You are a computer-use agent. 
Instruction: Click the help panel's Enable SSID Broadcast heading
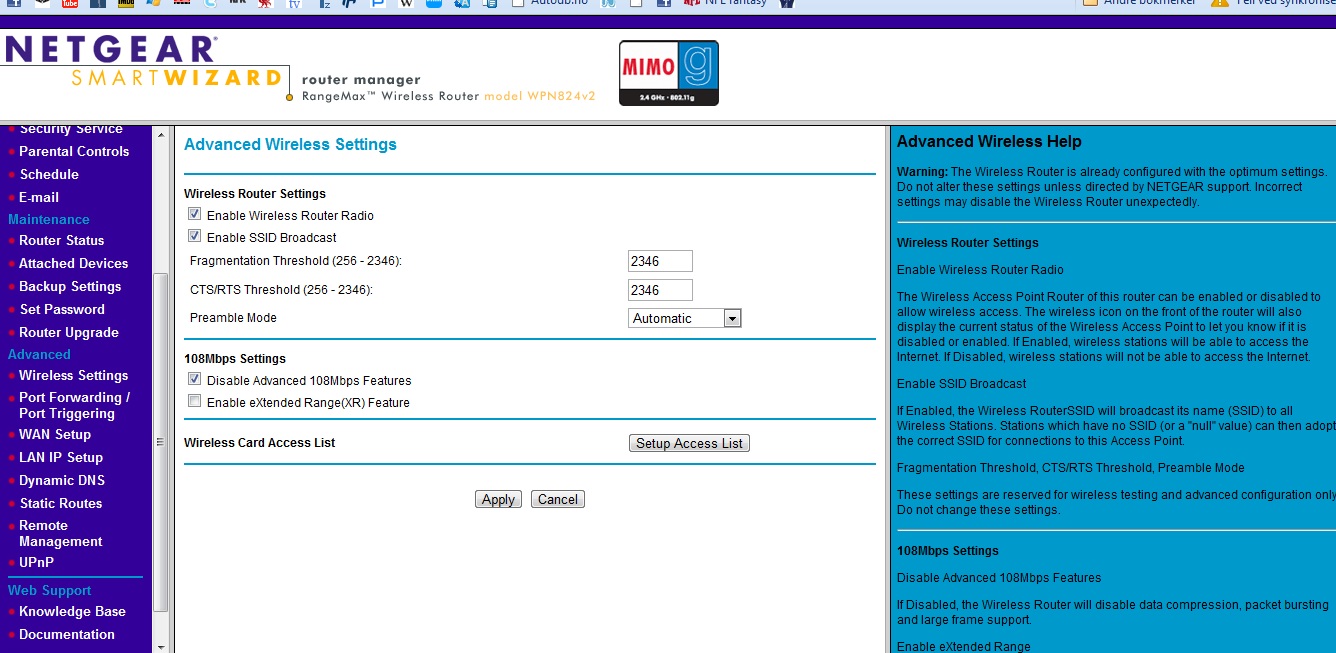click(x=962, y=384)
